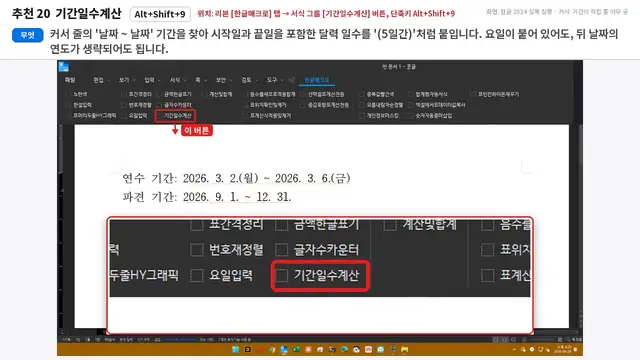Open the 편집 menu
This screenshot has width=640, height=360.
(x=98, y=80)
